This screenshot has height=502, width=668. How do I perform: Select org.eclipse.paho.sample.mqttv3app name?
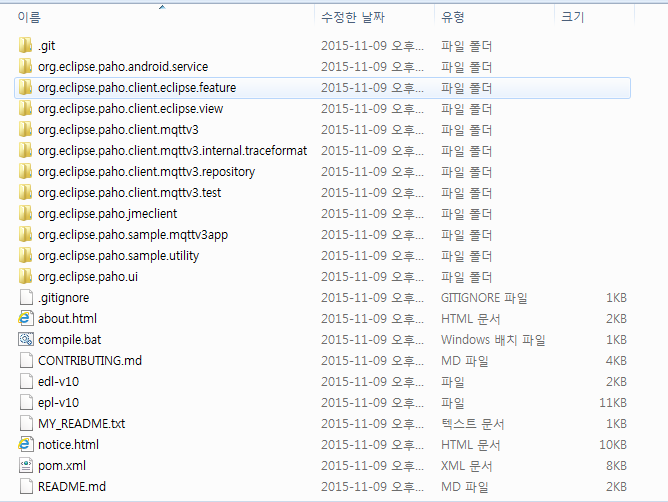pos(133,235)
